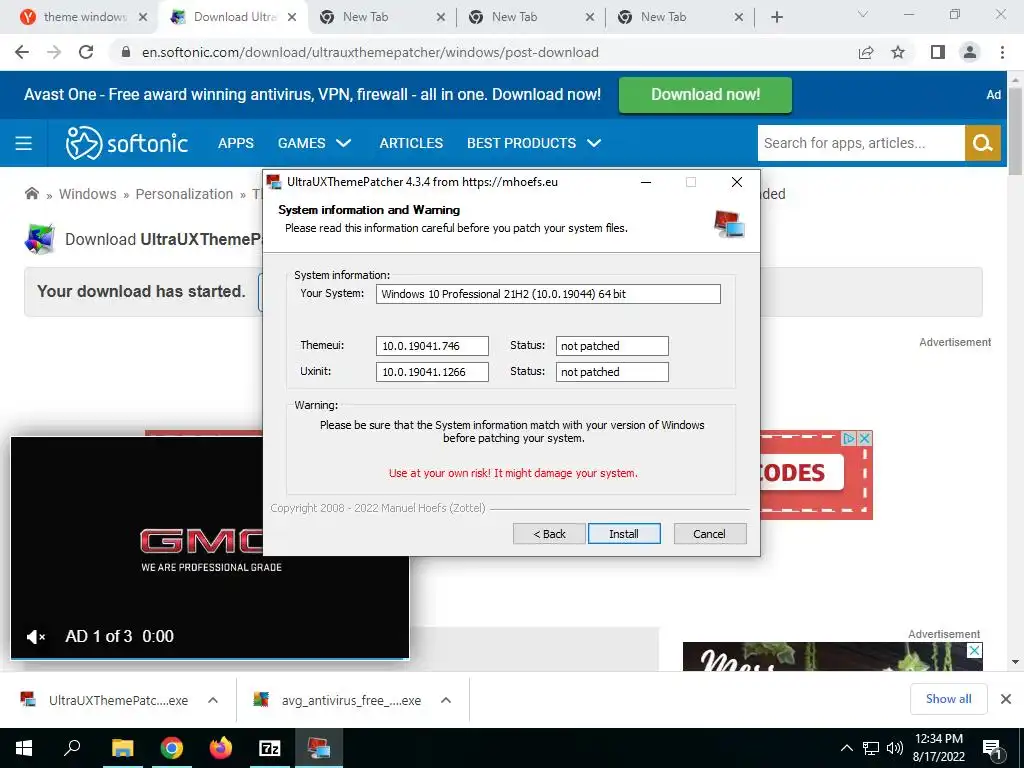Open the Chrome profile avatar
This screenshot has height=768, width=1024.
[x=970, y=52]
